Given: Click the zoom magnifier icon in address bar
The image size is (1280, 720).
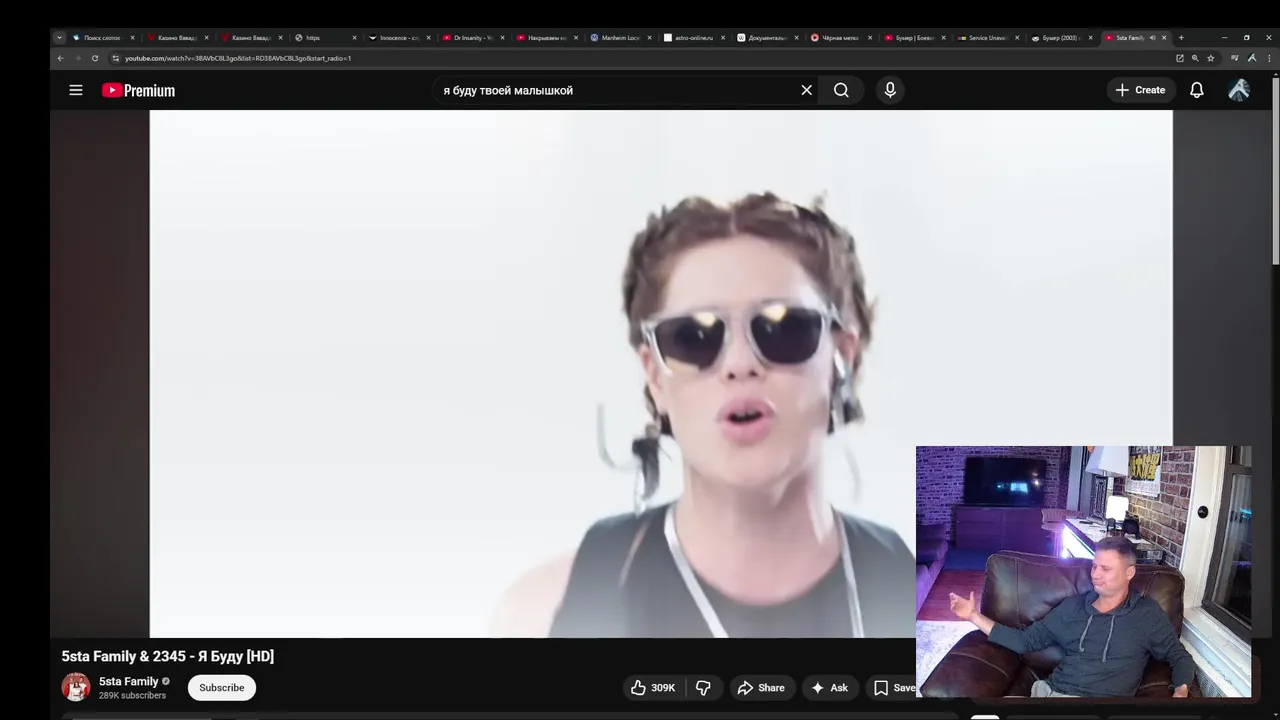Looking at the screenshot, I should (x=1194, y=58).
